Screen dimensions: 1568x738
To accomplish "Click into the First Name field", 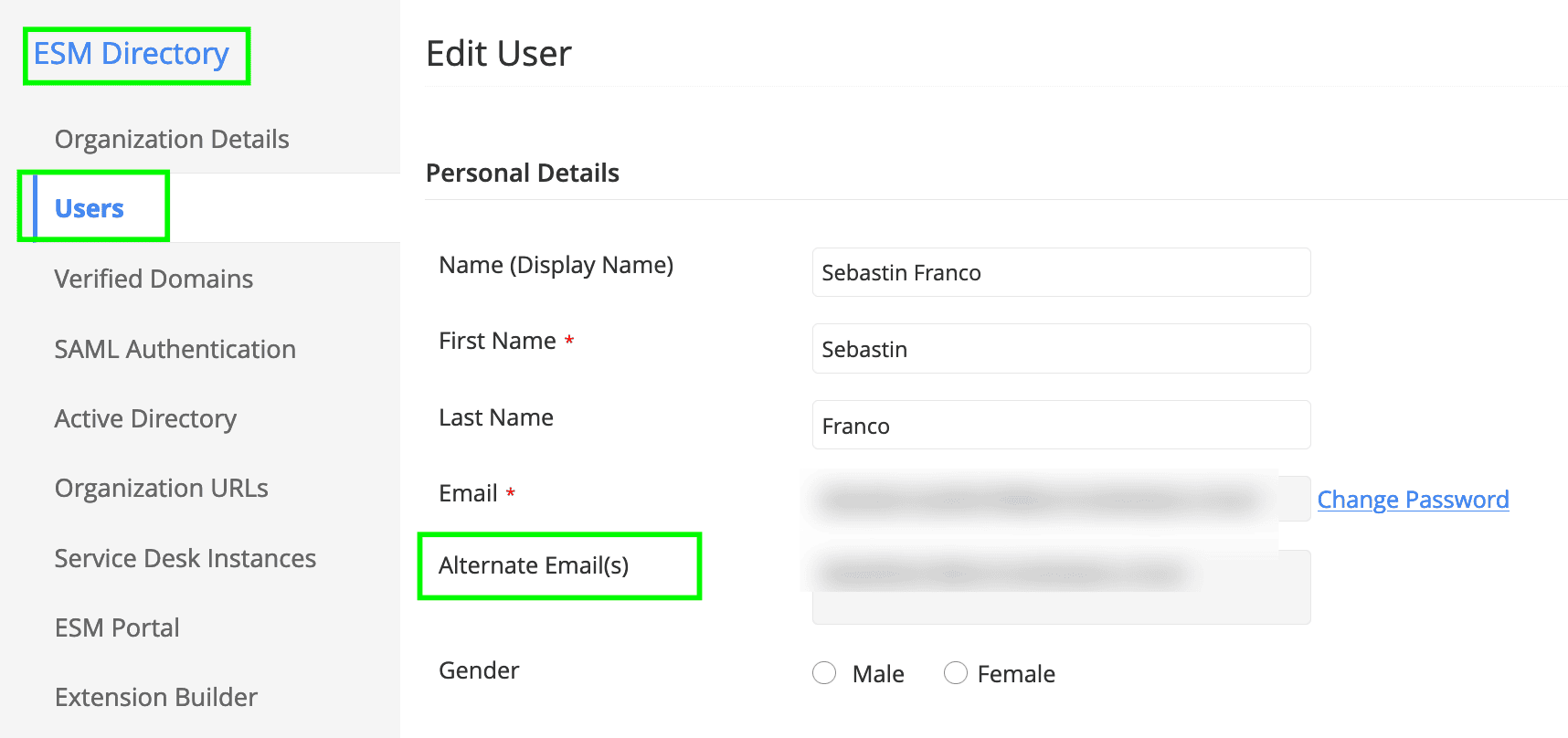I will tap(1062, 349).
